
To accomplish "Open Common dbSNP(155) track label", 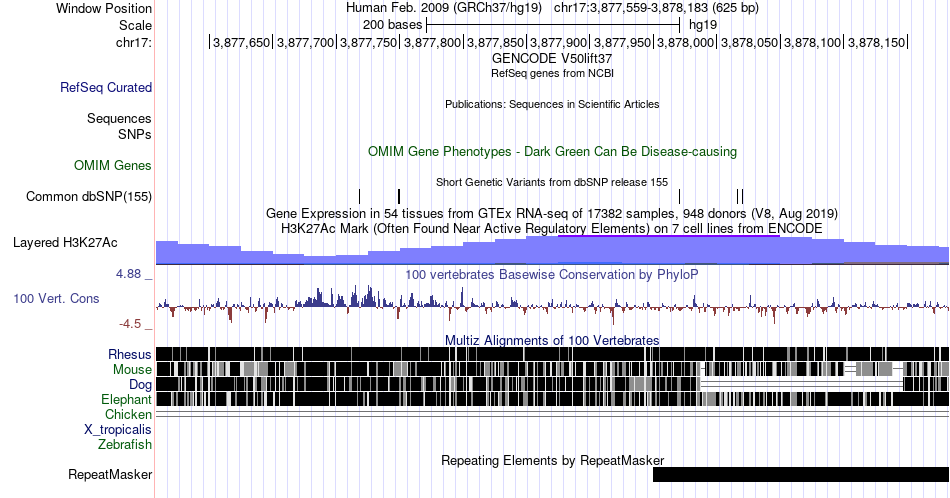I will click(89, 196).
